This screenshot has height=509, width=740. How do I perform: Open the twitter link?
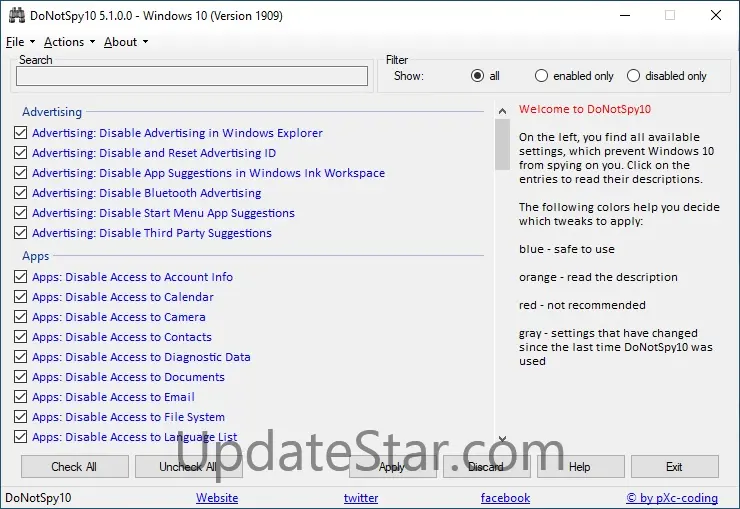[x=361, y=498]
